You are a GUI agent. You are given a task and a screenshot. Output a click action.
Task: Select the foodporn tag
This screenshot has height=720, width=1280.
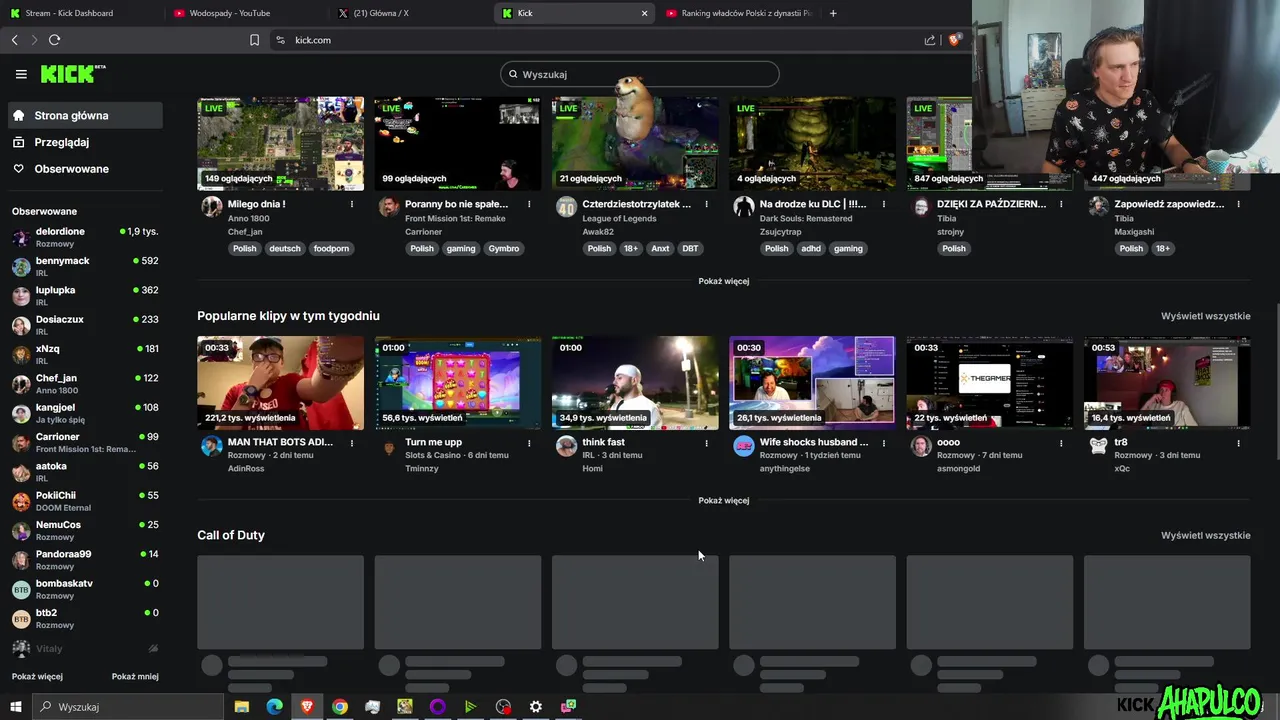(x=331, y=248)
